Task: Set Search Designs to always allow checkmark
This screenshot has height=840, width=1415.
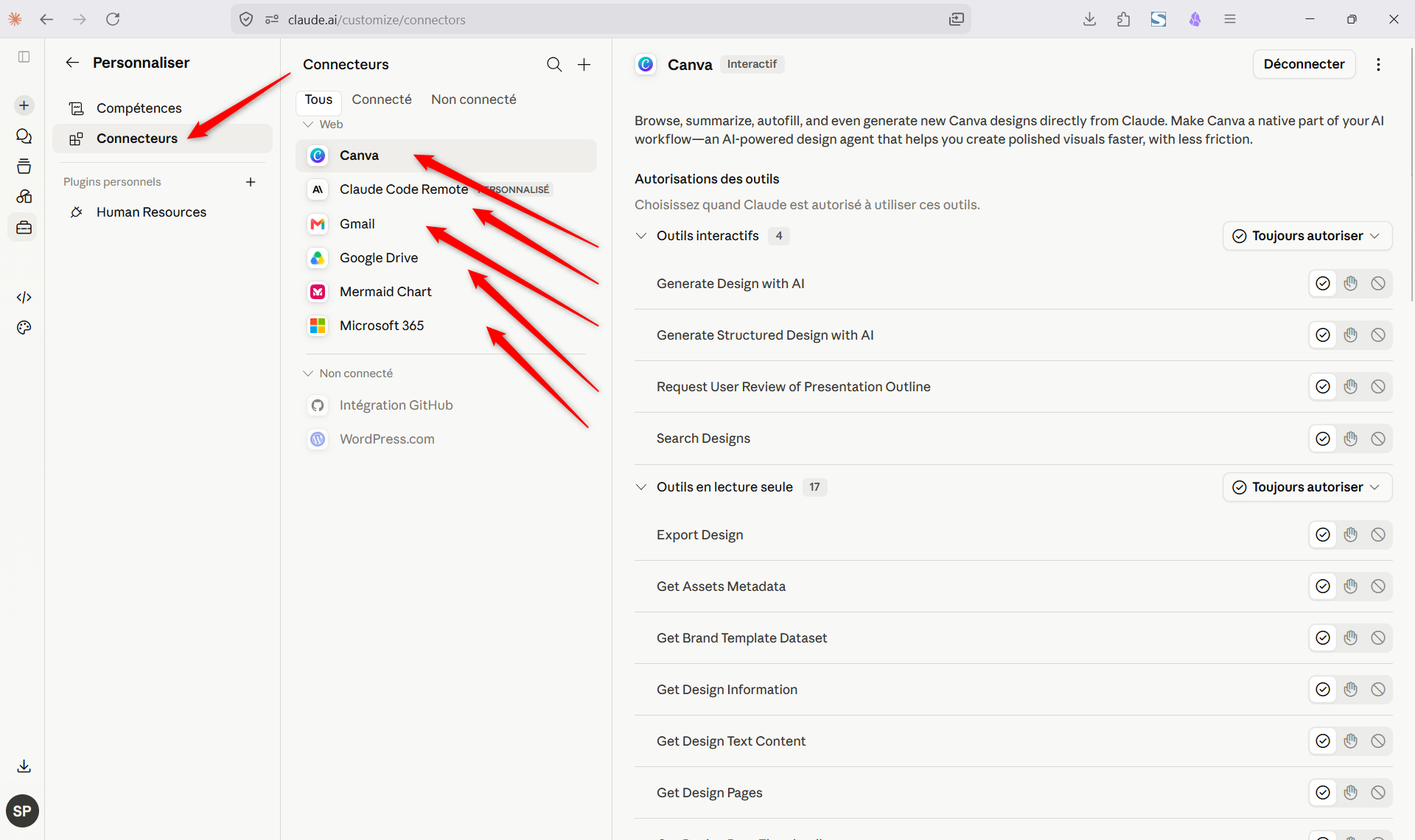Action: tap(1323, 438)
